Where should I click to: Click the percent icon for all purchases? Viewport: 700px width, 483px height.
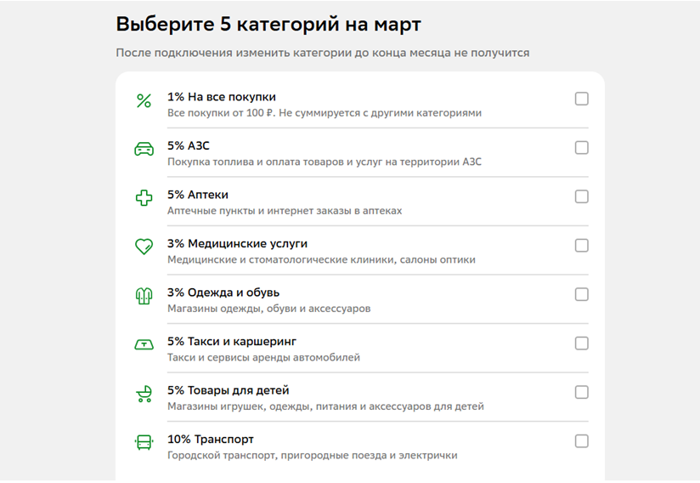(x=144, y=100)
